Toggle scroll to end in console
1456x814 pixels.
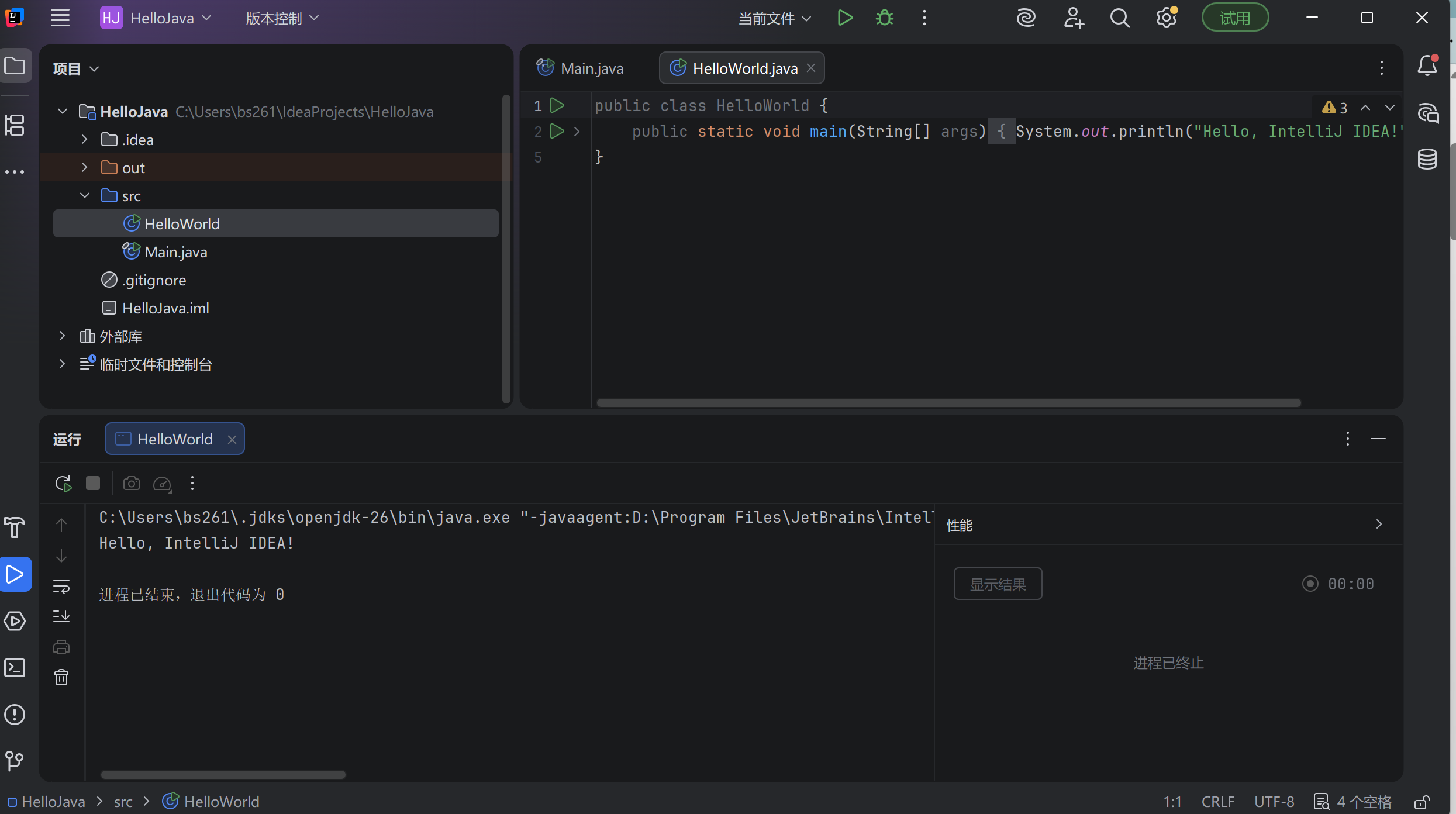tap(61, 616)
